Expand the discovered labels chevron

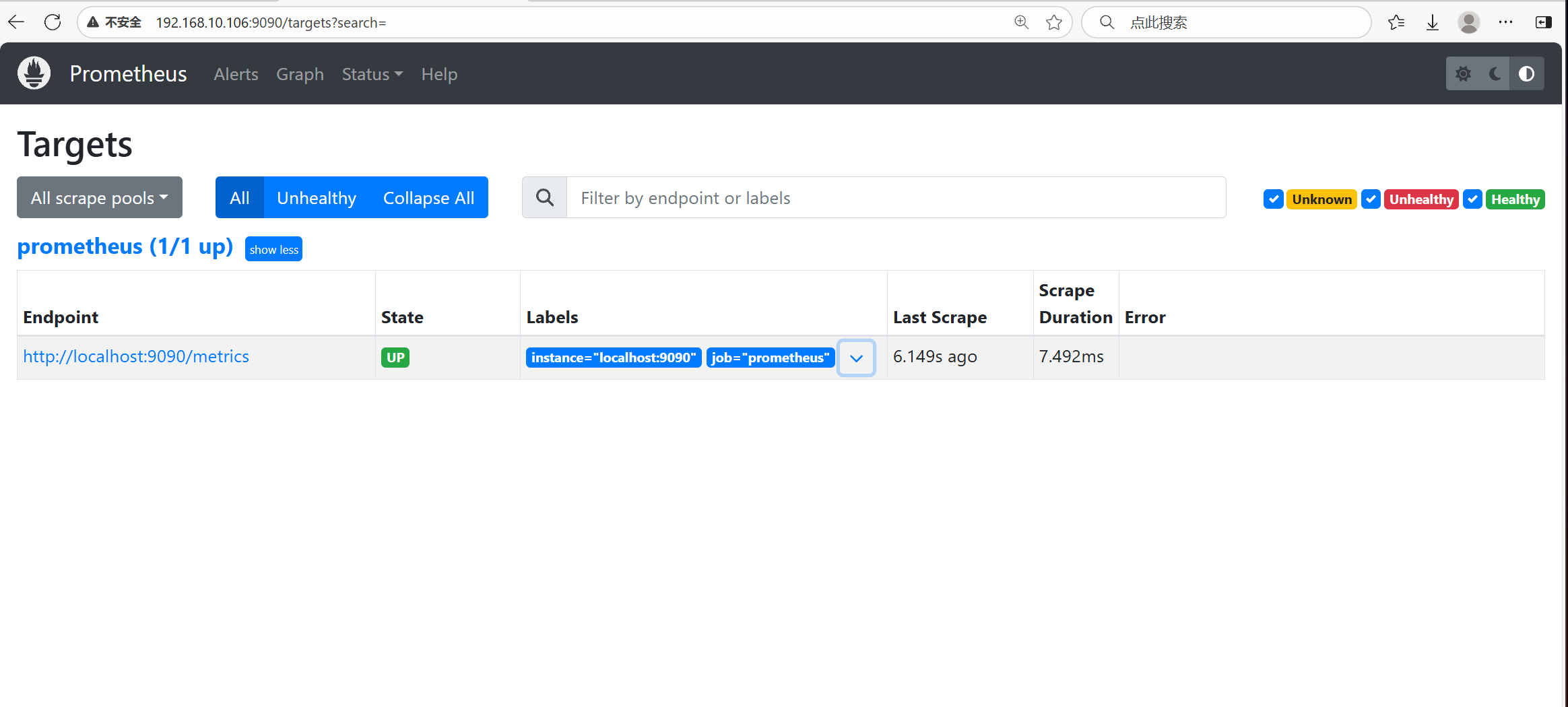coord(856,358)
